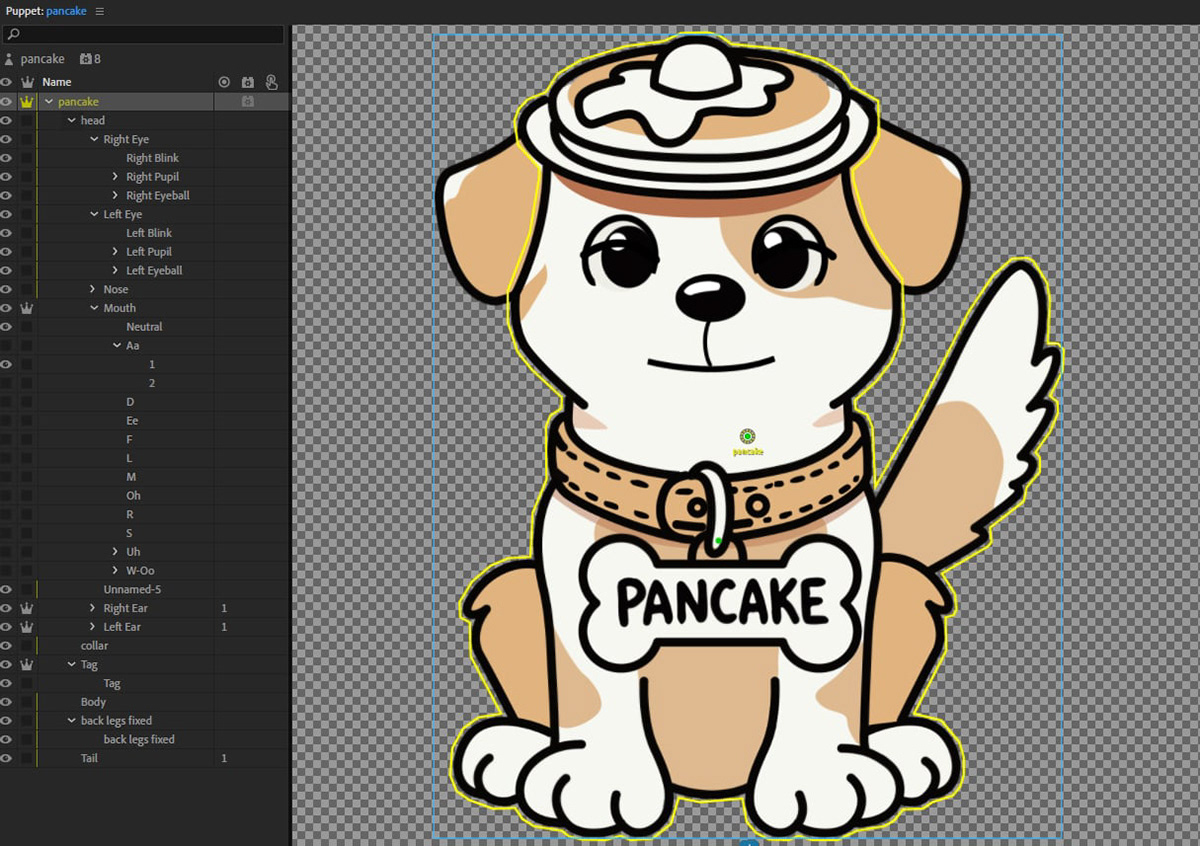Viewport: 1200px width, 846px height.
Task: Select the child Tag layer under Tag group
Action: click(112, 683)
